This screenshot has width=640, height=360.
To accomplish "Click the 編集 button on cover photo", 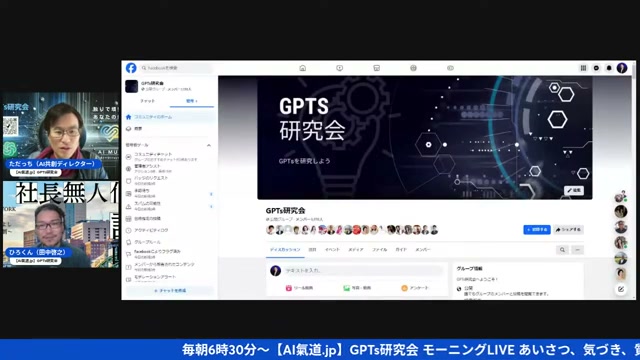I will (x=574, y=190).
